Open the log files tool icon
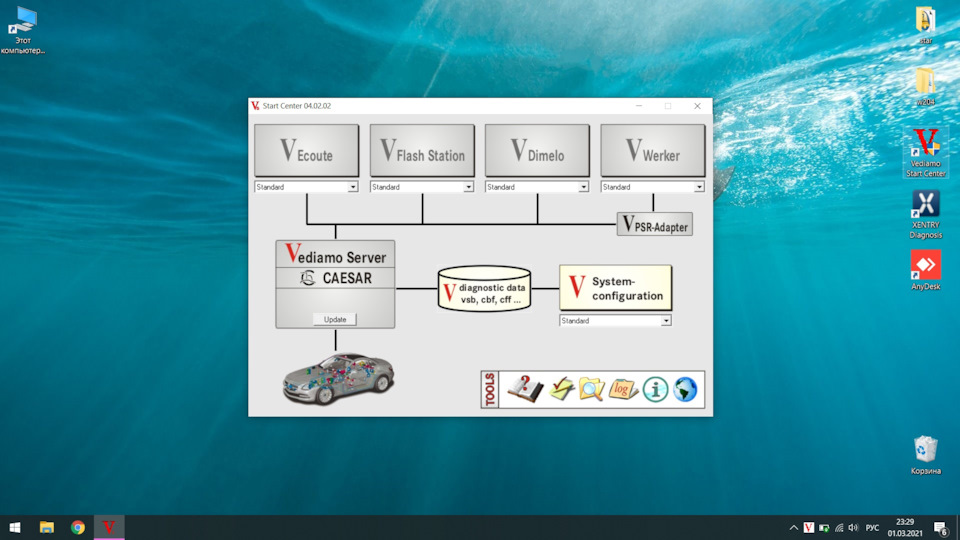 click(623, 389)
